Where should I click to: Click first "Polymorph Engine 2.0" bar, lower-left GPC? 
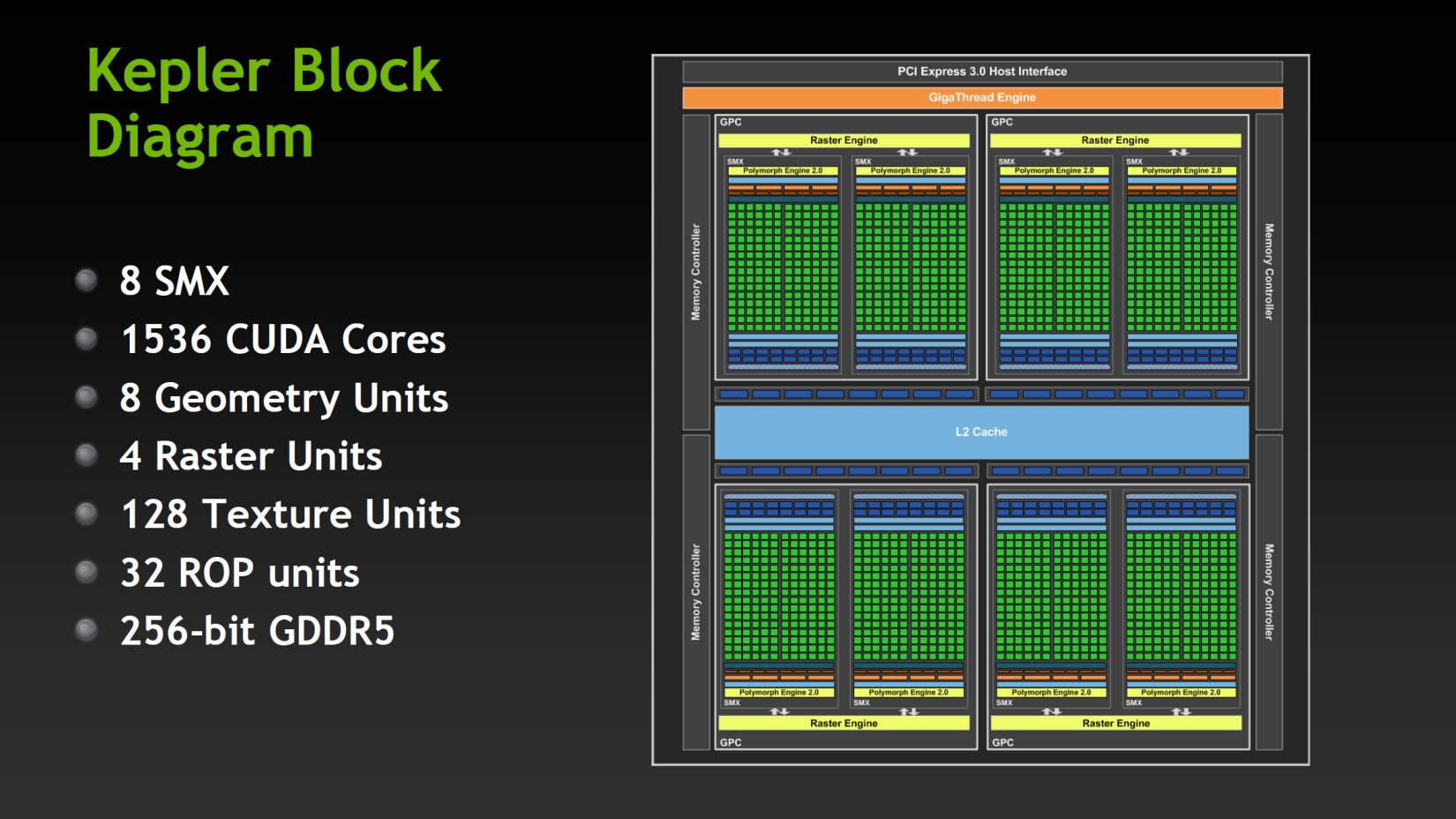click(x=779, y=693)
